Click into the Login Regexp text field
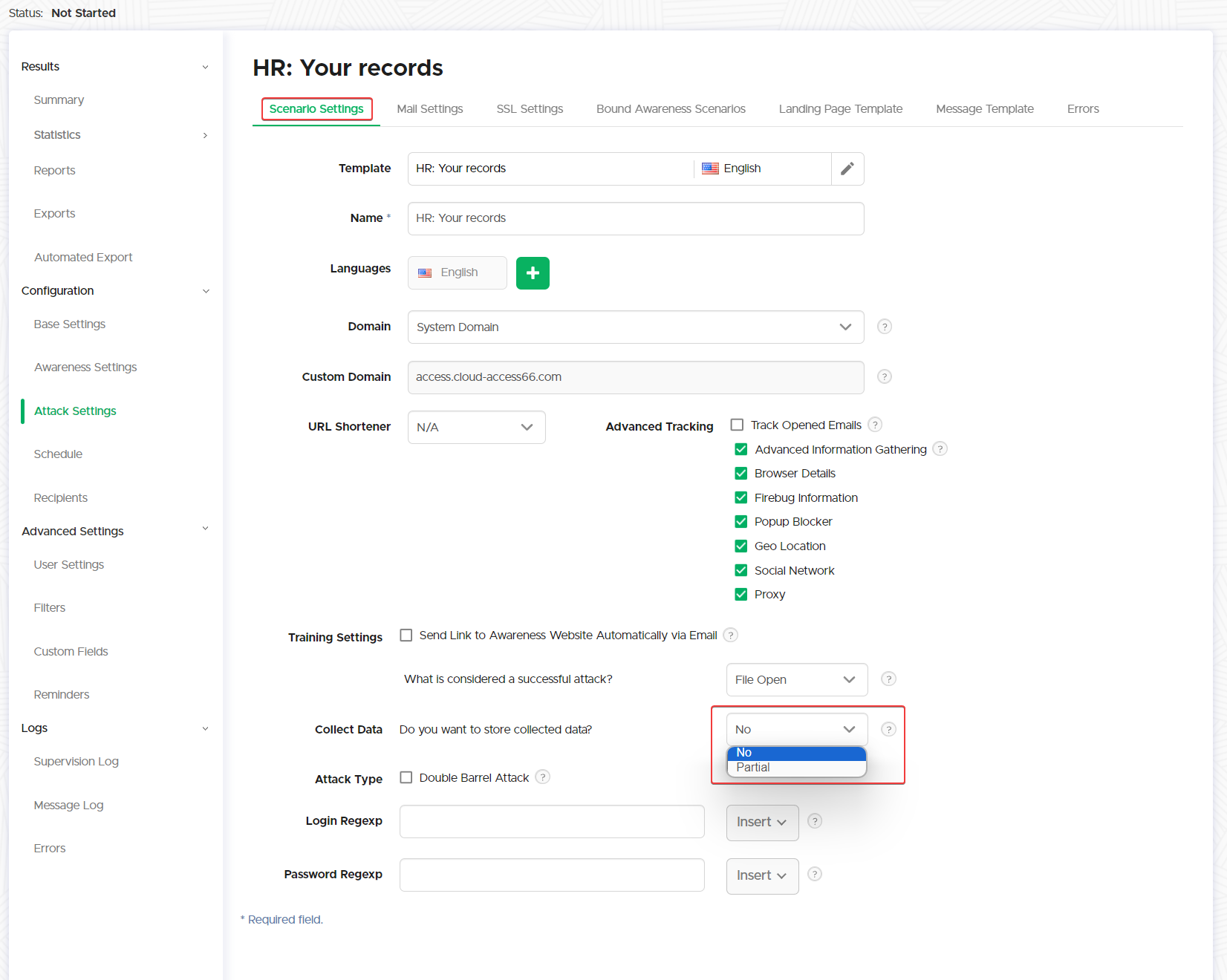This screenshot has height=980, width=1227. pos(551,822)
